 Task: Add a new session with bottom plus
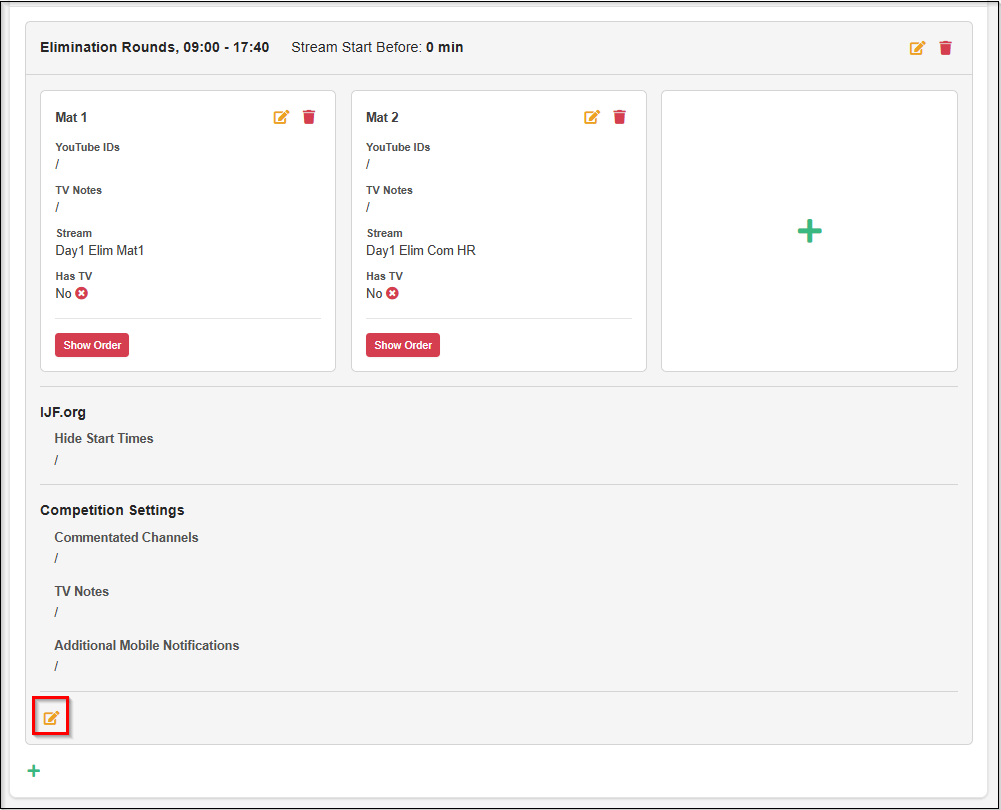(34, 771)
